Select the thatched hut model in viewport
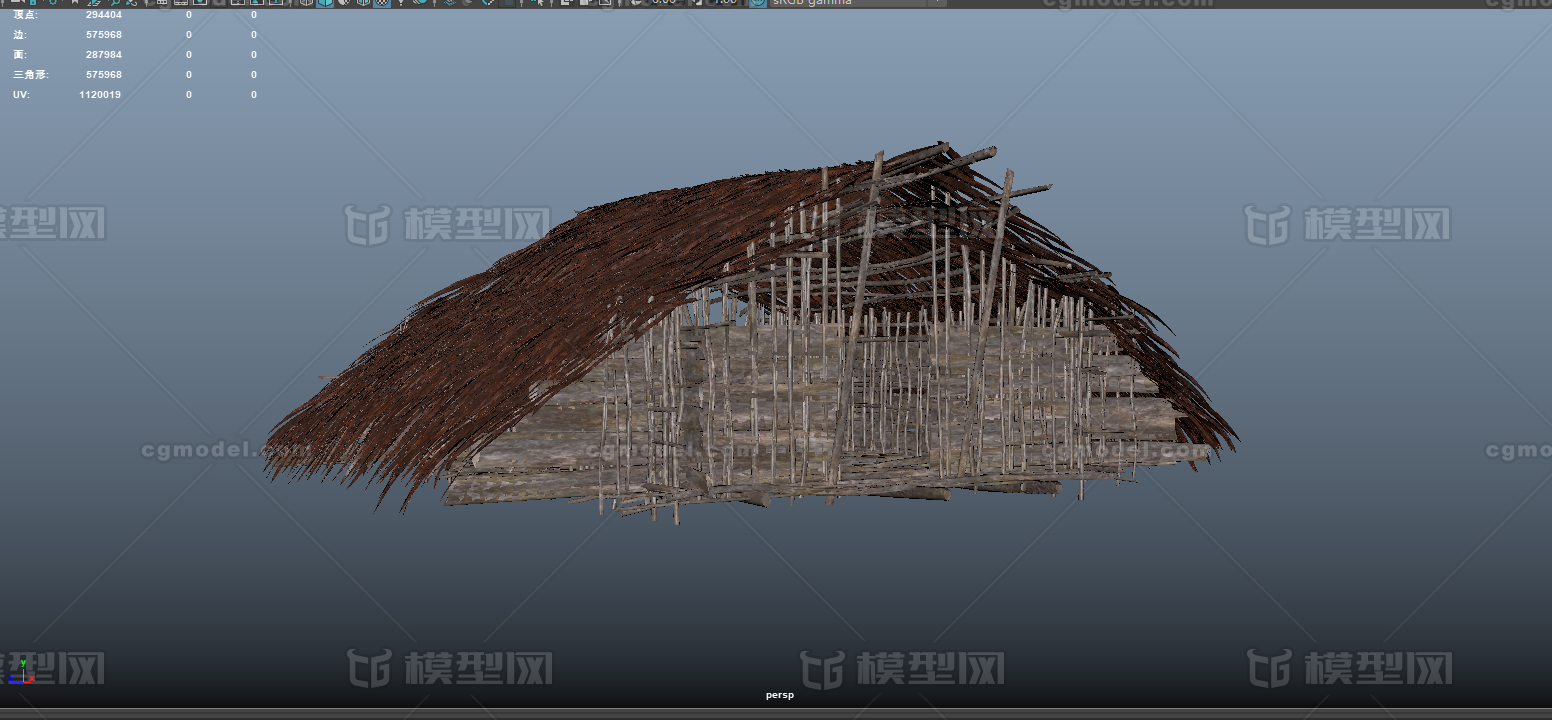Image resolution: width=1552 pixels, height=720 pixels. coord(750,335)
